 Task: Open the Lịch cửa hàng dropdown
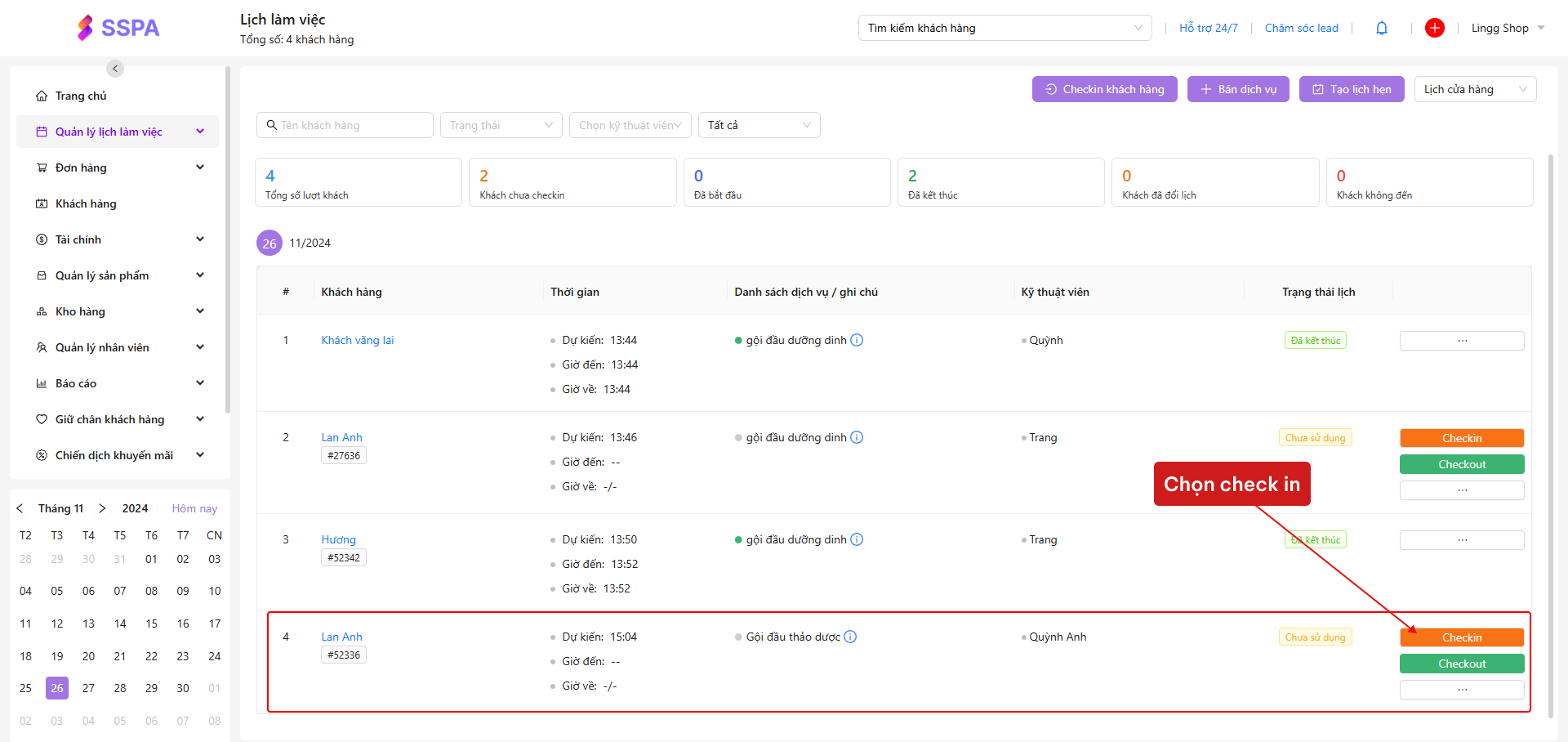pyautogui.click(x=1474, y=90)
